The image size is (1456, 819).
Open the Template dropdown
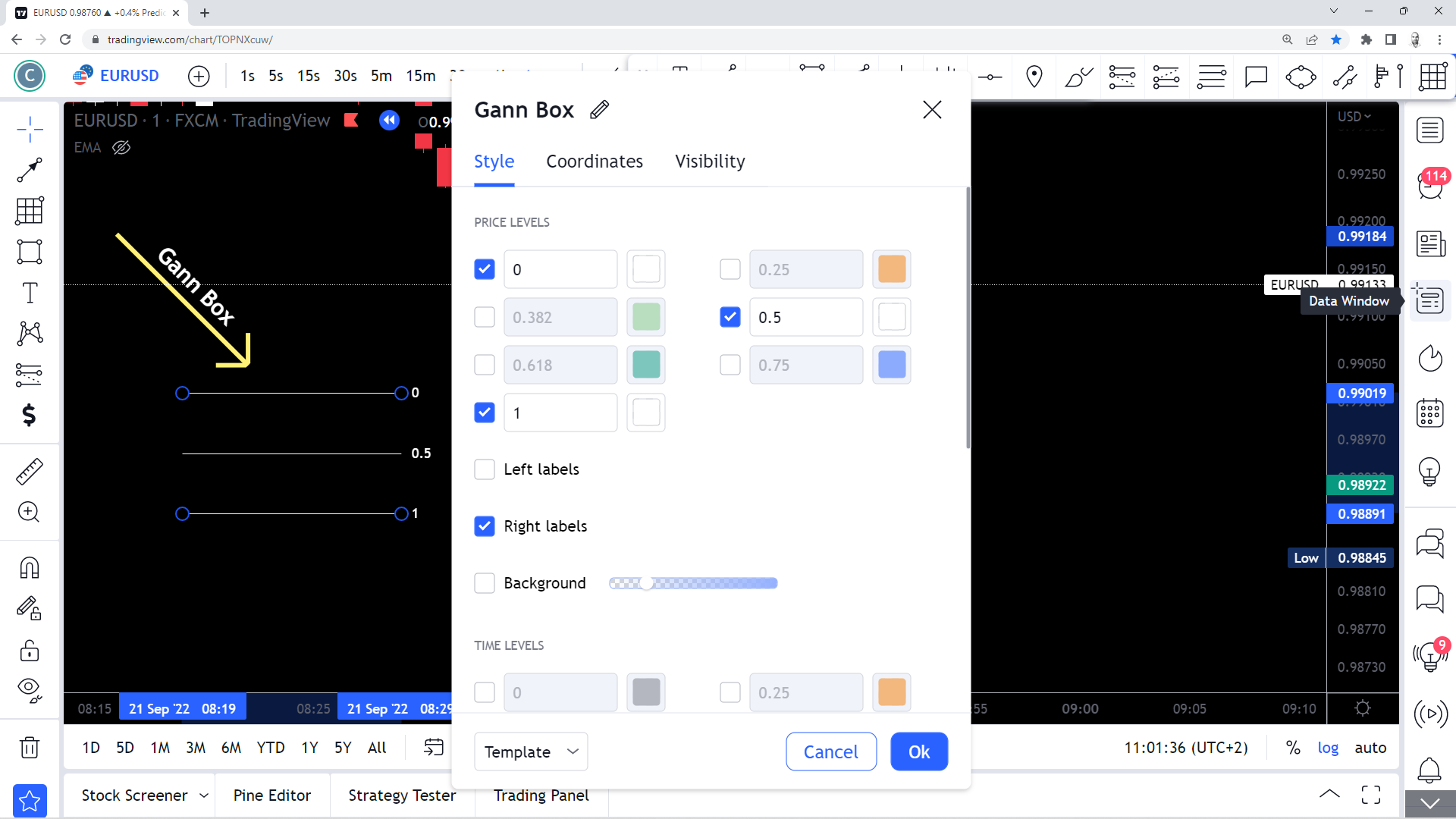click(x=531, y=752)
